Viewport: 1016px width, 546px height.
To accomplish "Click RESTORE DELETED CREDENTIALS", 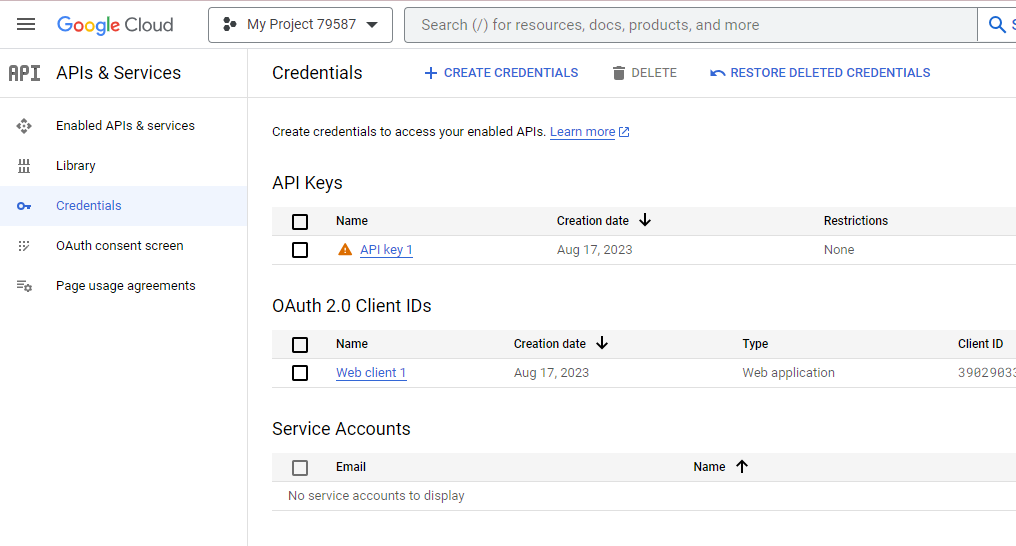I will coord(820,73).
